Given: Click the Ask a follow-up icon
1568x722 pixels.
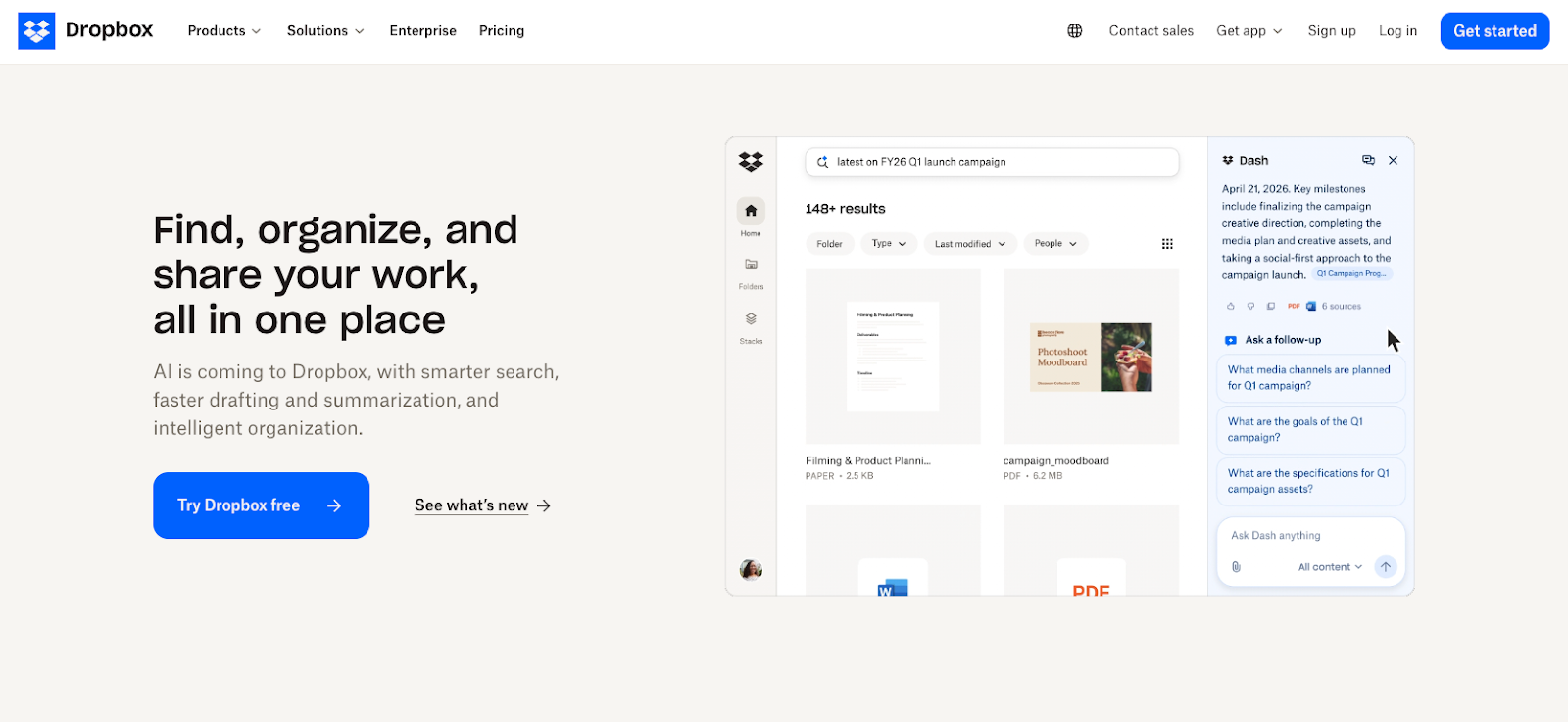Looking at the screenshot, I should [1231, 340].
